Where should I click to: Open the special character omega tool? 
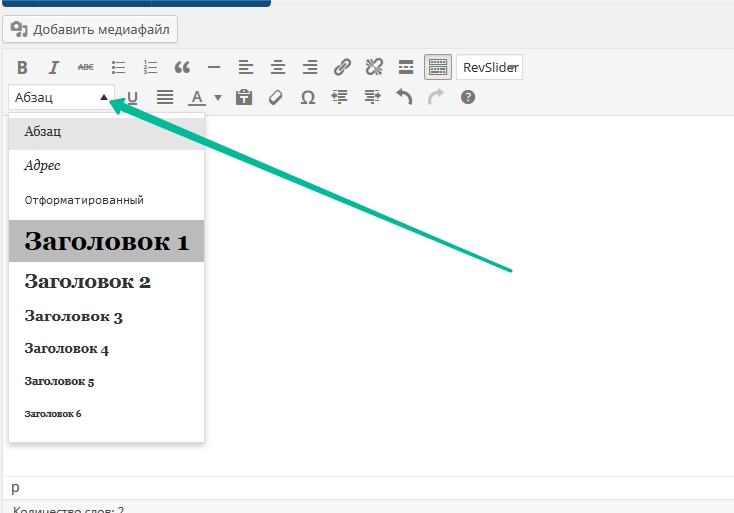[x=307, y=98]
